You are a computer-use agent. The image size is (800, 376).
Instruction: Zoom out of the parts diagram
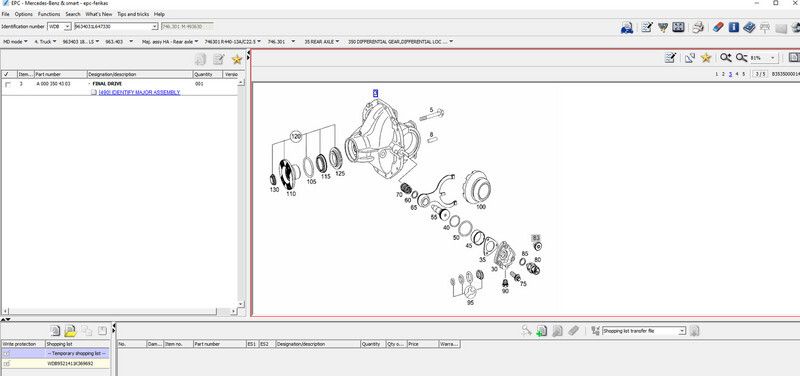pyautogui.click(x=741, y=58)
